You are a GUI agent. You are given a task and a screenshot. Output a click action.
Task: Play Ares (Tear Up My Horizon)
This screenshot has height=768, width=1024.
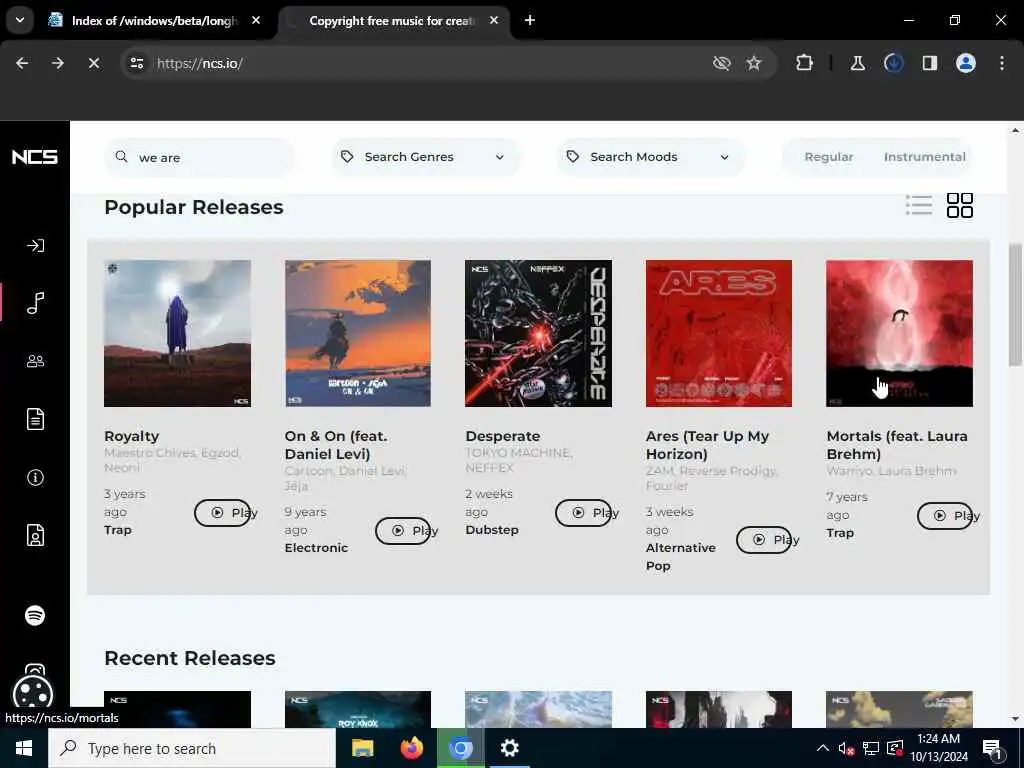[x=764, y=539]
